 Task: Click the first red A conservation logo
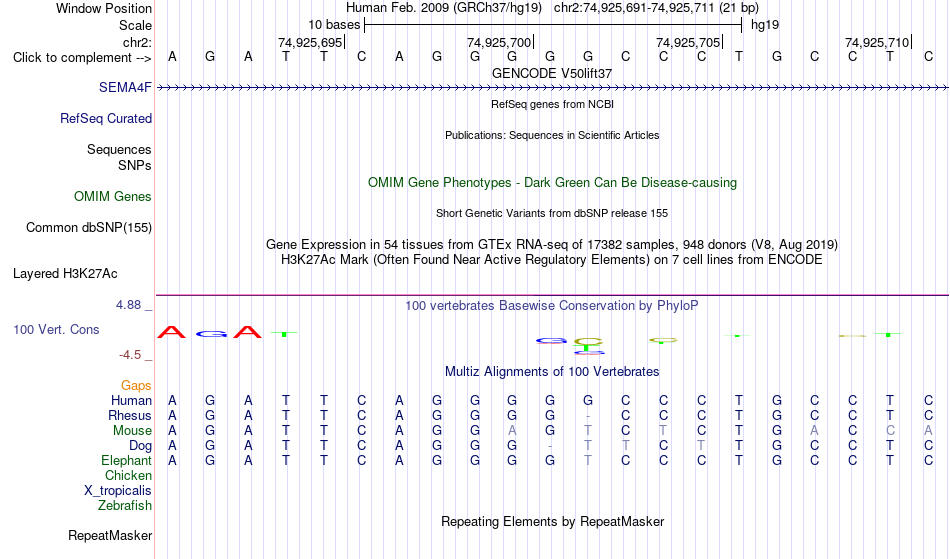[x=171, y=332]
